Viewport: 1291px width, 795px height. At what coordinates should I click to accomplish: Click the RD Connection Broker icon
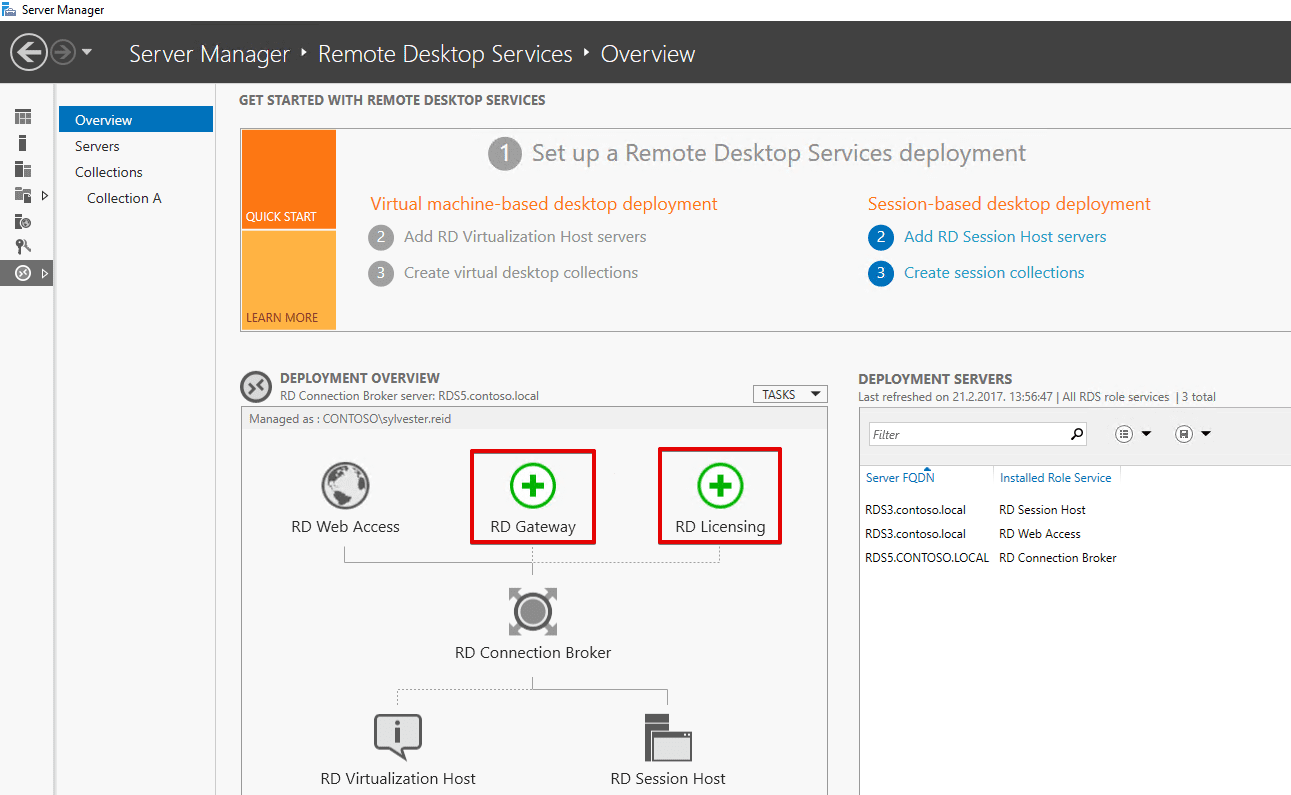pos(533,611)
